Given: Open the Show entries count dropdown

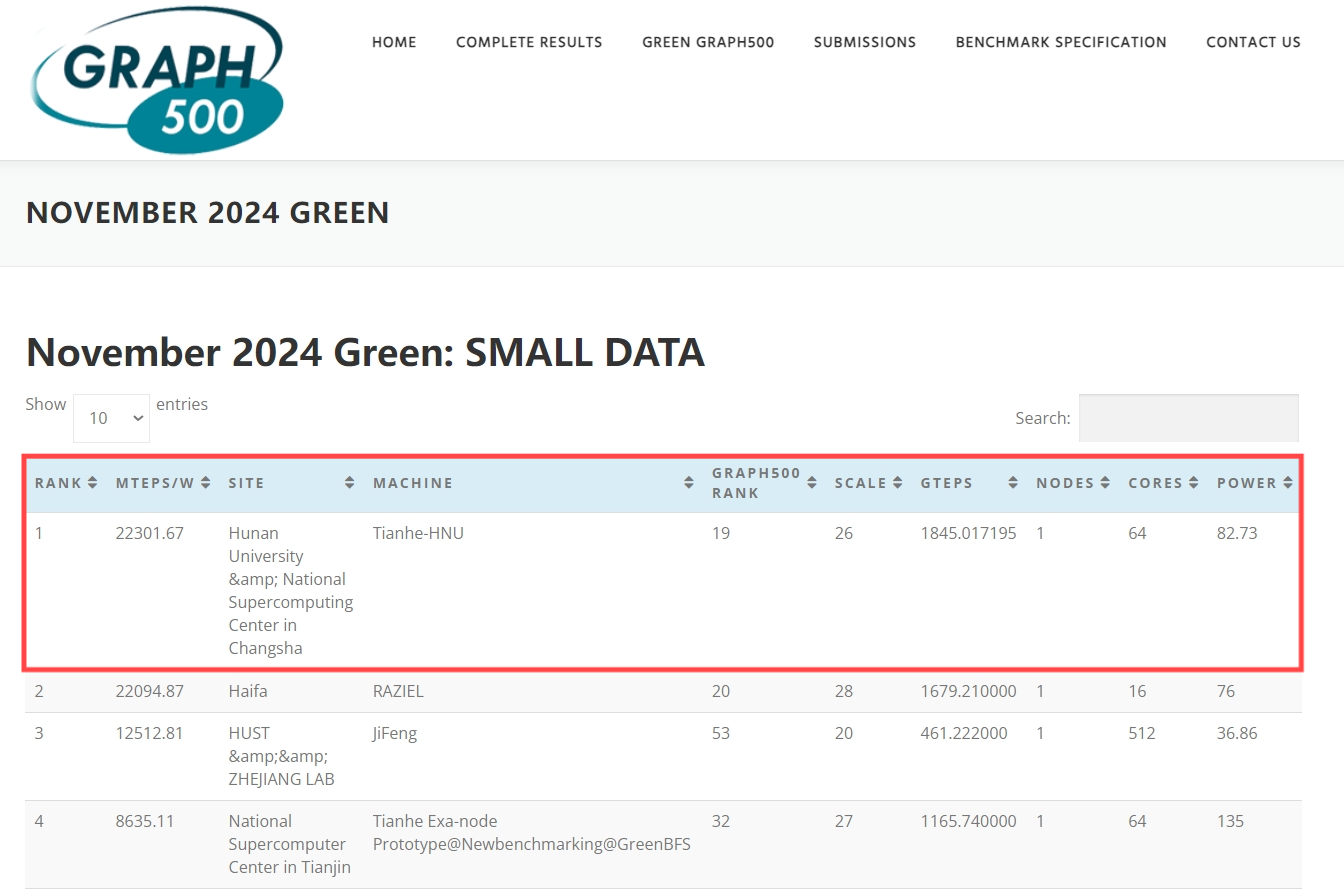Looking at the screenshot, I should [x=111, y=418].
